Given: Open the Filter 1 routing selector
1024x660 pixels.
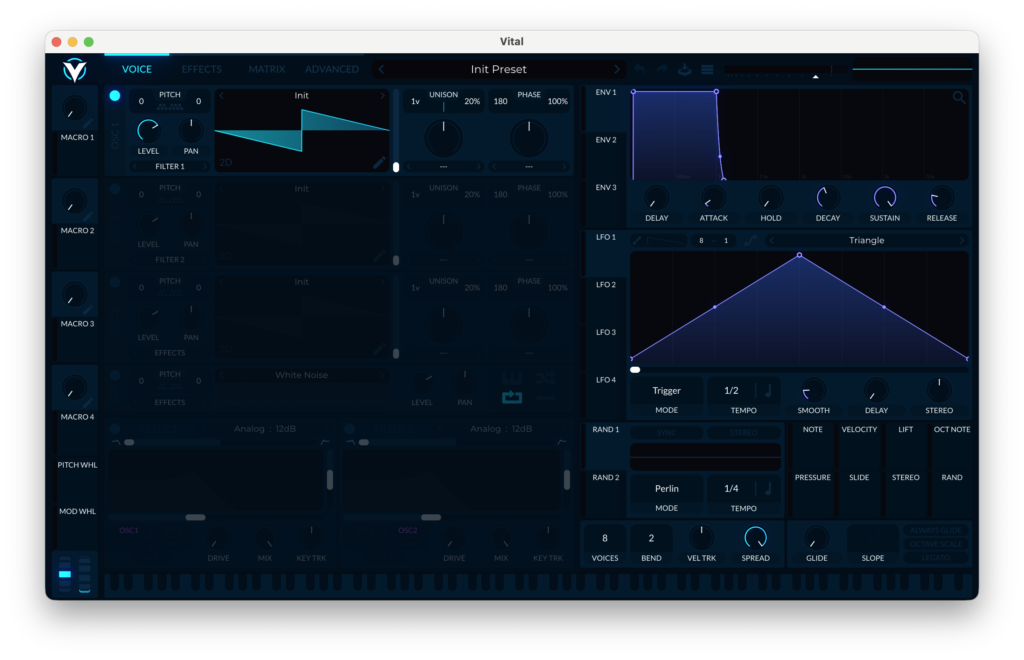Looking at the screenshot, I should (169, 167).
